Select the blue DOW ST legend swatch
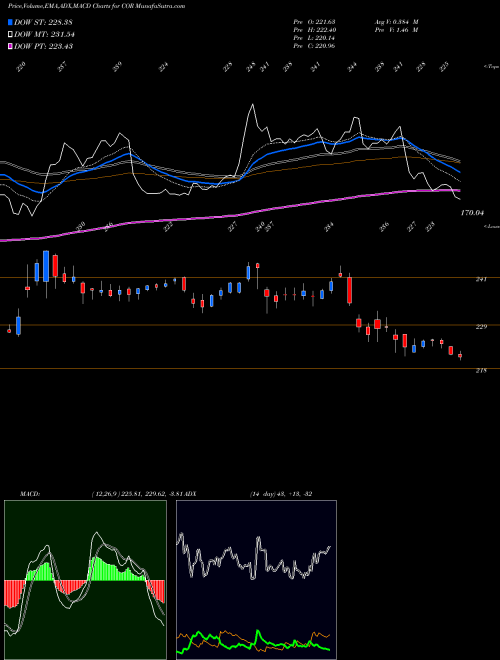Image resolution: width=500 pixels, height=660 pixels. pyautogui.click(x=10, y=22)
